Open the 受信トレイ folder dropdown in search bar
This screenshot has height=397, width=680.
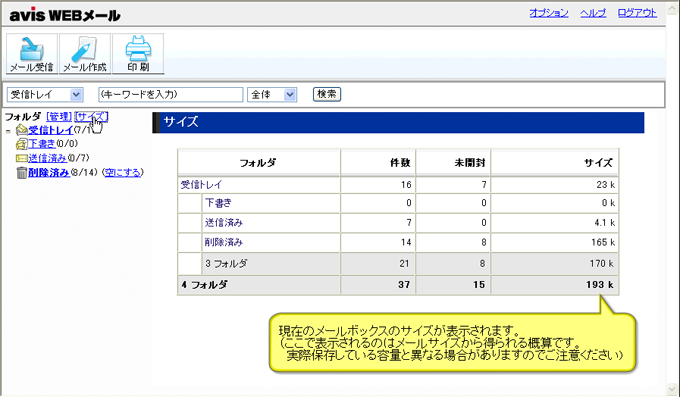pyautogui.click(x=45, y=95)
